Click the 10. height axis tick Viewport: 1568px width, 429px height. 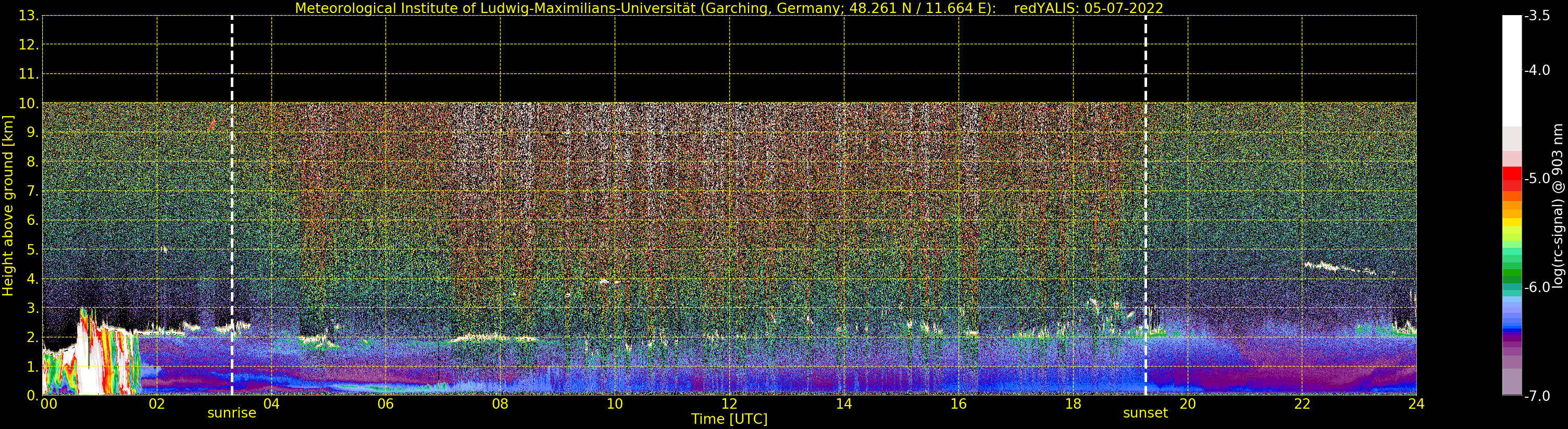[29, 104]
